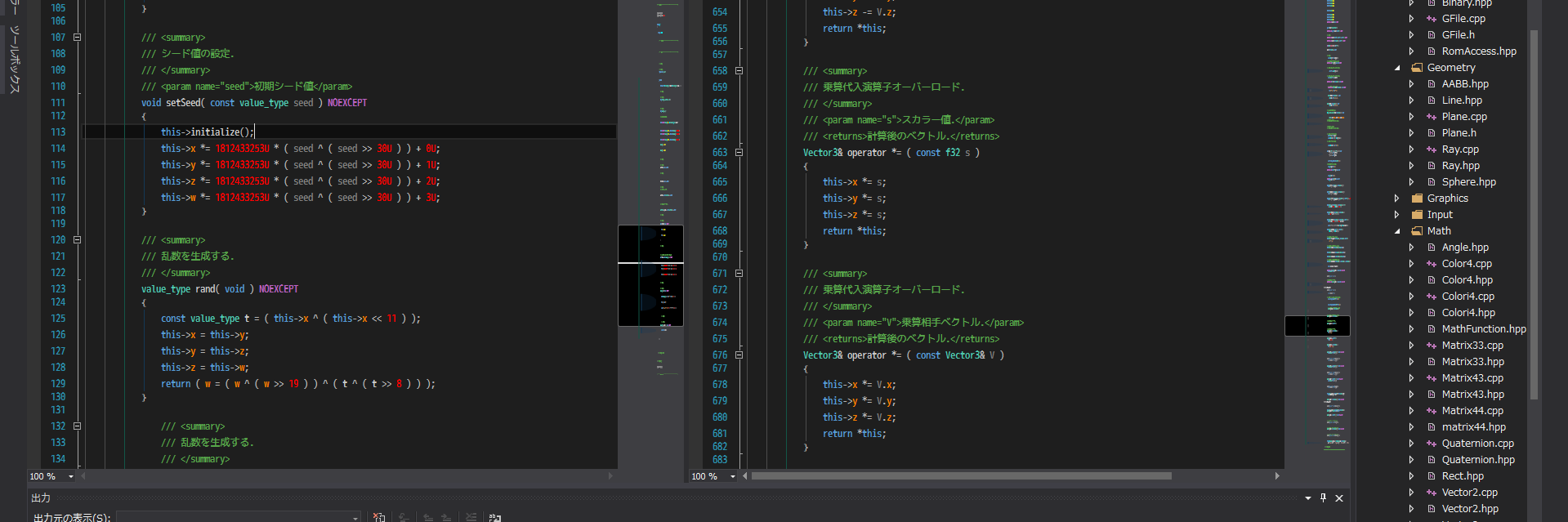Expand the Input folder
1568x522 pixels.
pyautogui.click(x=1397, y=215)
